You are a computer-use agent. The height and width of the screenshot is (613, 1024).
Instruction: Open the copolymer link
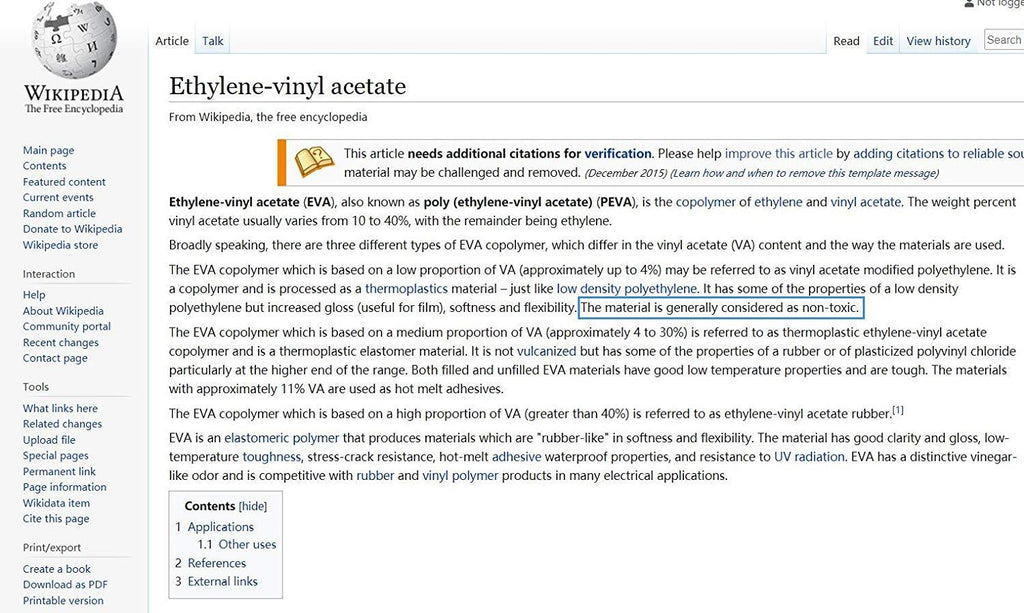click(705, 202)
